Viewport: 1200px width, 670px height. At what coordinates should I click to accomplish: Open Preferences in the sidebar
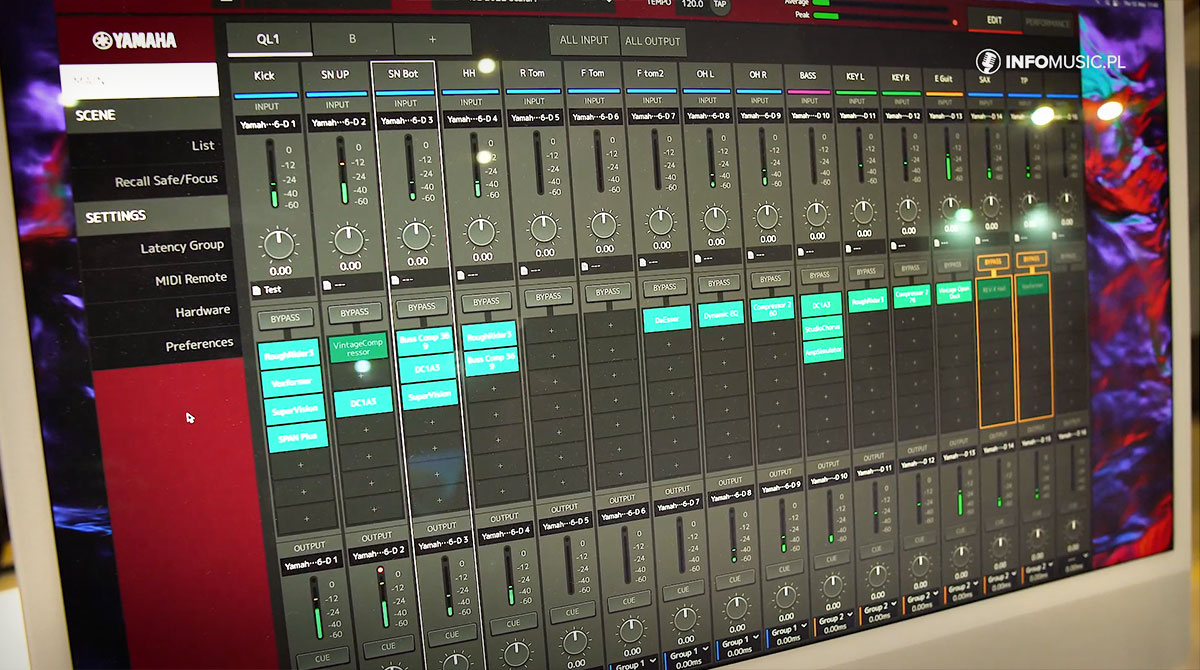[200, 344]
